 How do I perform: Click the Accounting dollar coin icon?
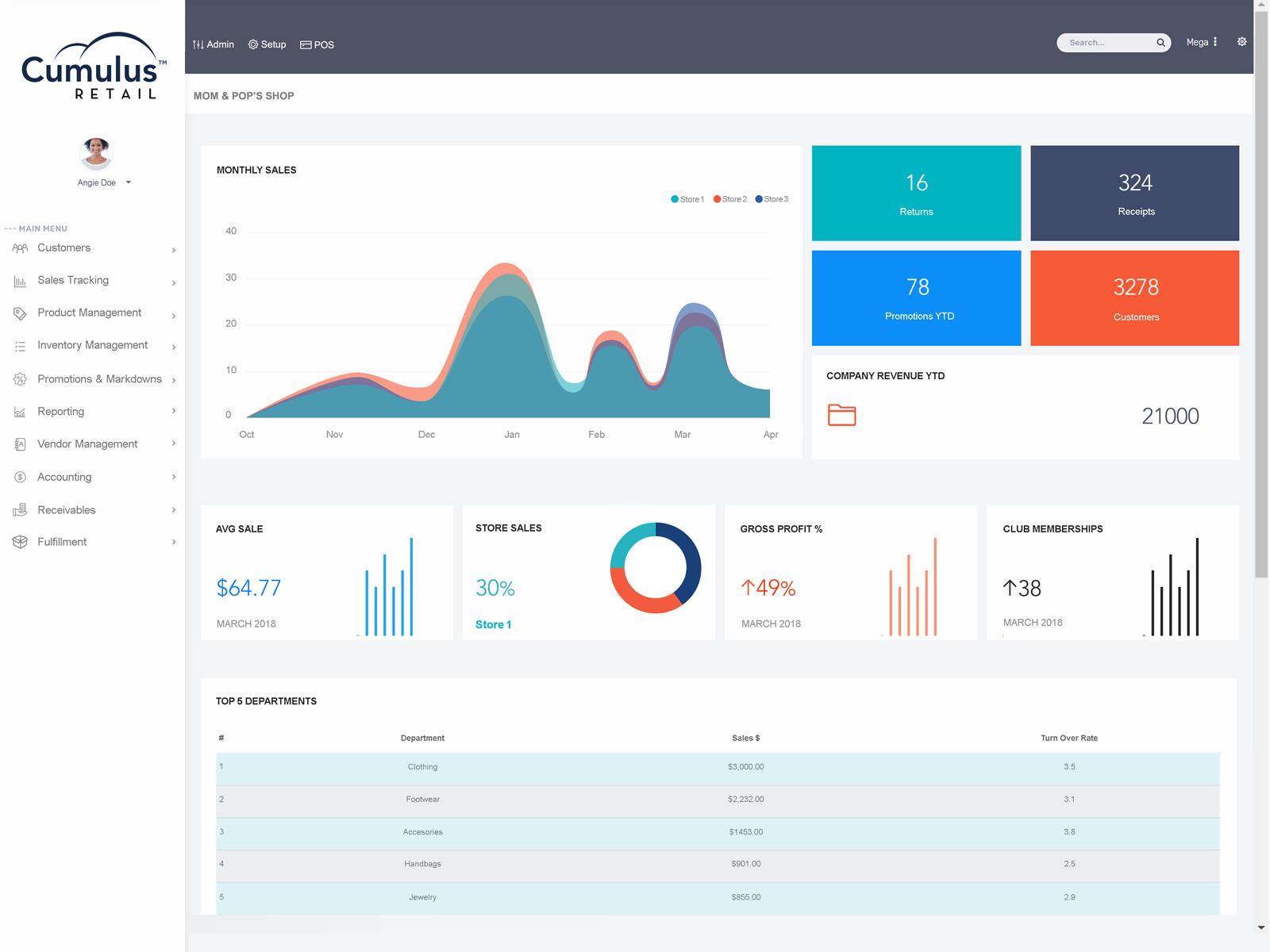[20, 478]
